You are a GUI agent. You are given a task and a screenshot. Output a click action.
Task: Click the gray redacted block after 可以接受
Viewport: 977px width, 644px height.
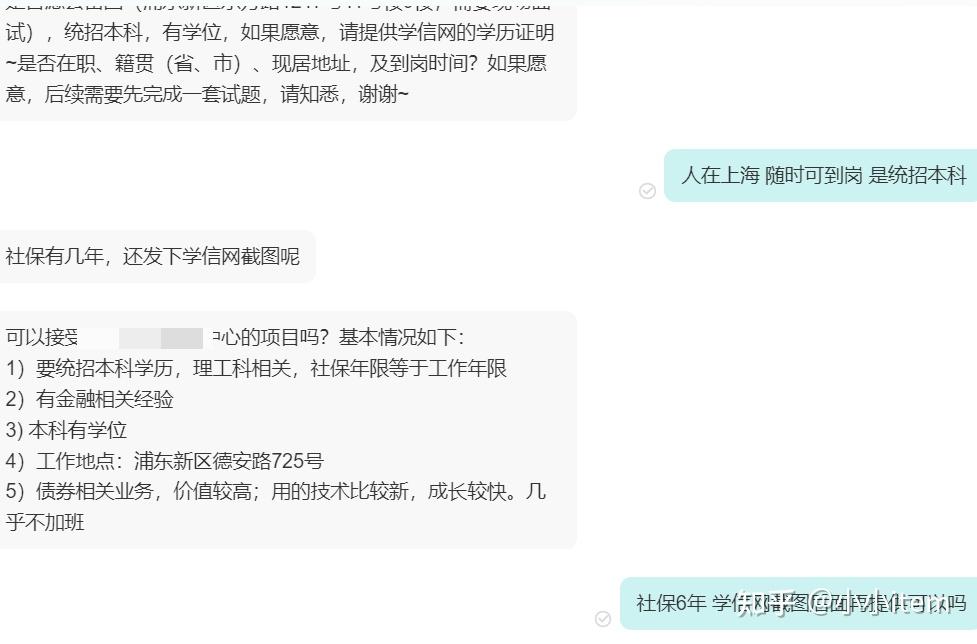point(161,338)
